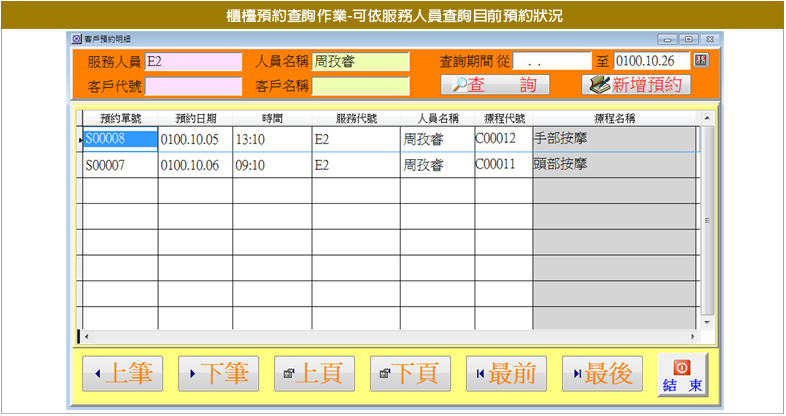786x416 pixels.
Task: Select the S00008 appointment number cell
Action: pos(118,139)
